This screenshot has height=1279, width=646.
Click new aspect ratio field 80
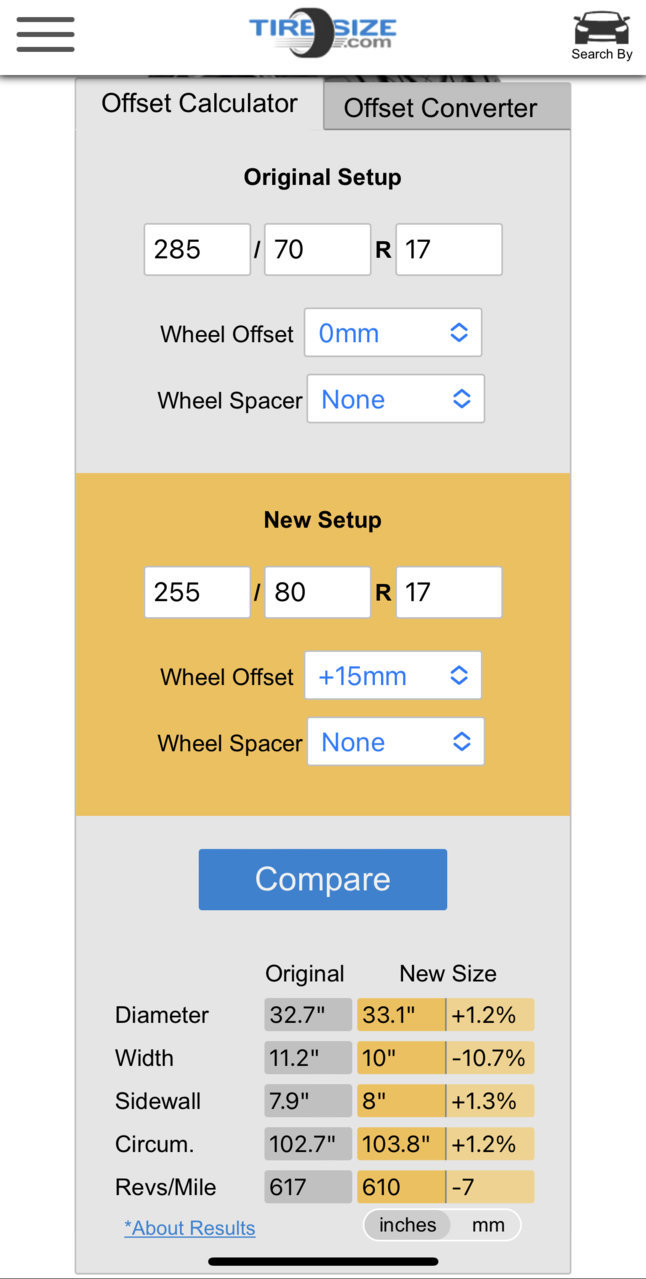click(x=317, y=592)
